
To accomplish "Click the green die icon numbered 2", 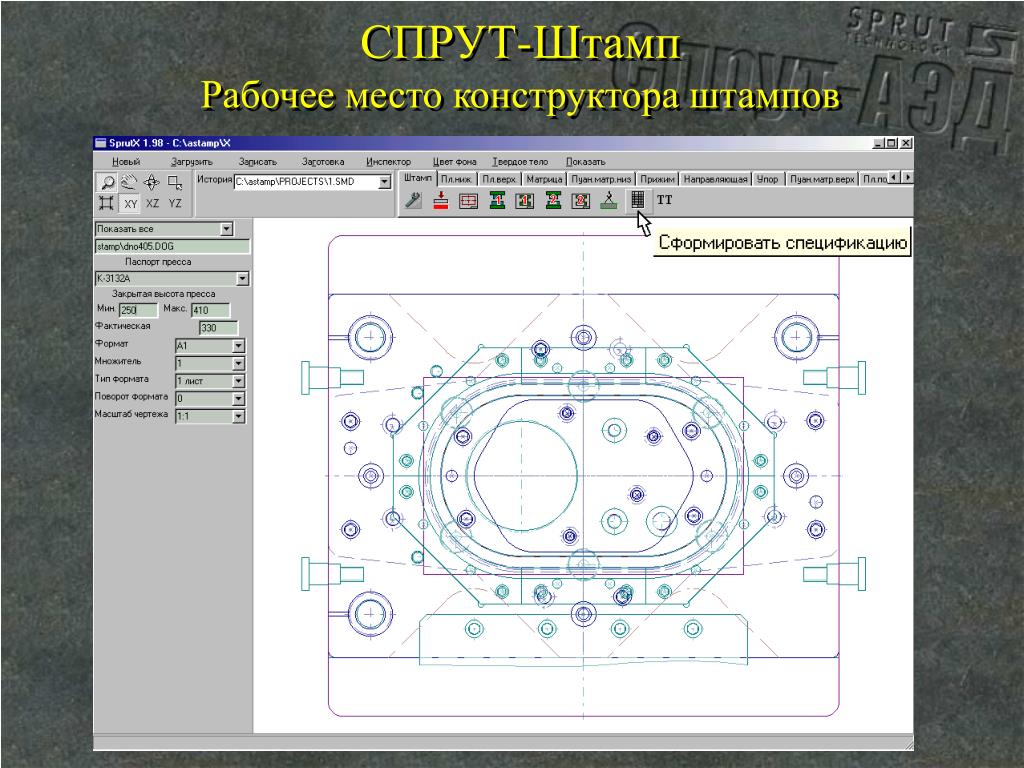I will click(553, 200).
